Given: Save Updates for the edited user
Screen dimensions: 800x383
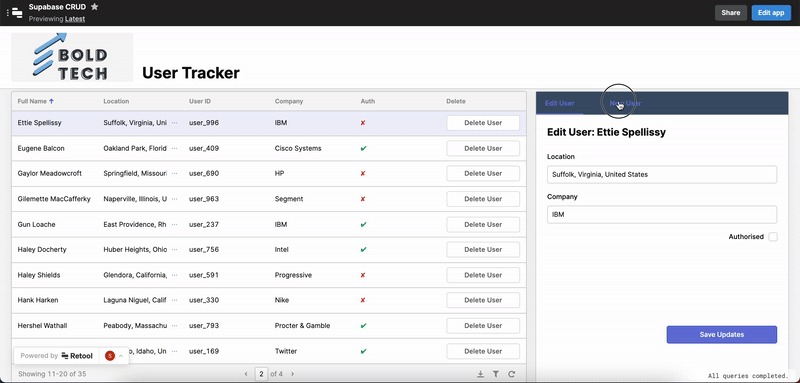Looking at the screenshot, I should point(721,335).
